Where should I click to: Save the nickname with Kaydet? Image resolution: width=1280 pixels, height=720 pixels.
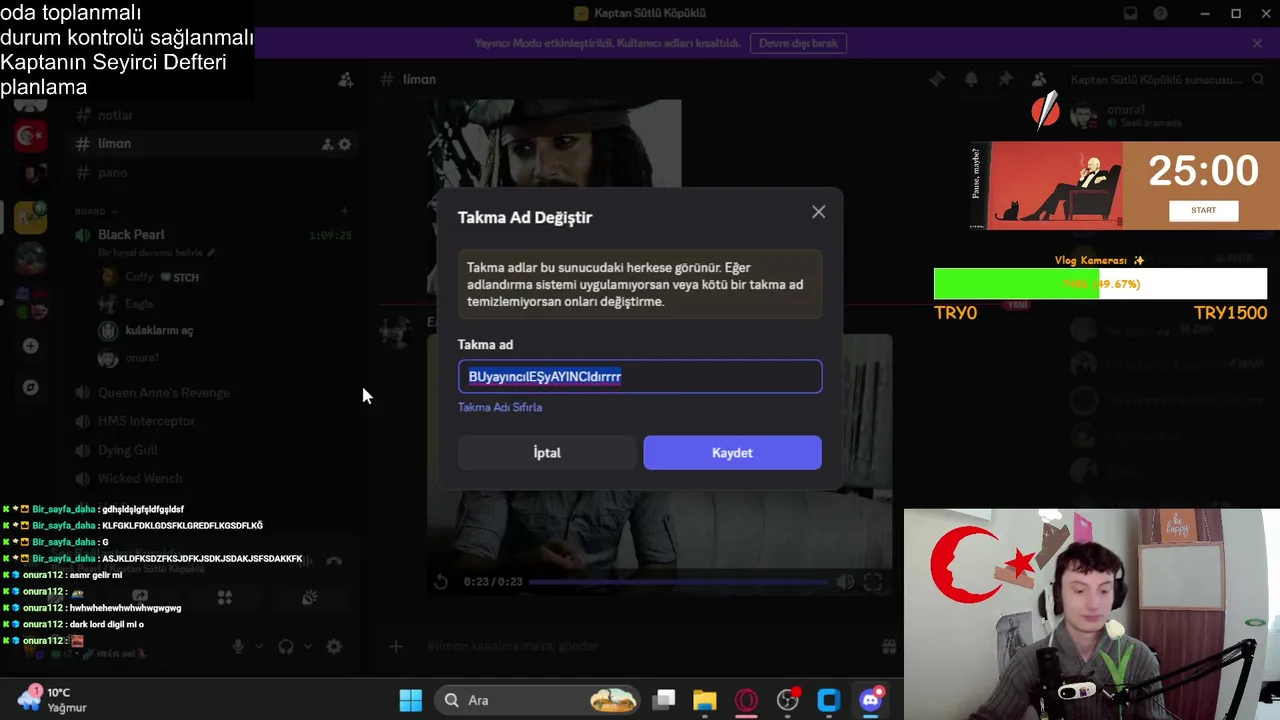732,453
